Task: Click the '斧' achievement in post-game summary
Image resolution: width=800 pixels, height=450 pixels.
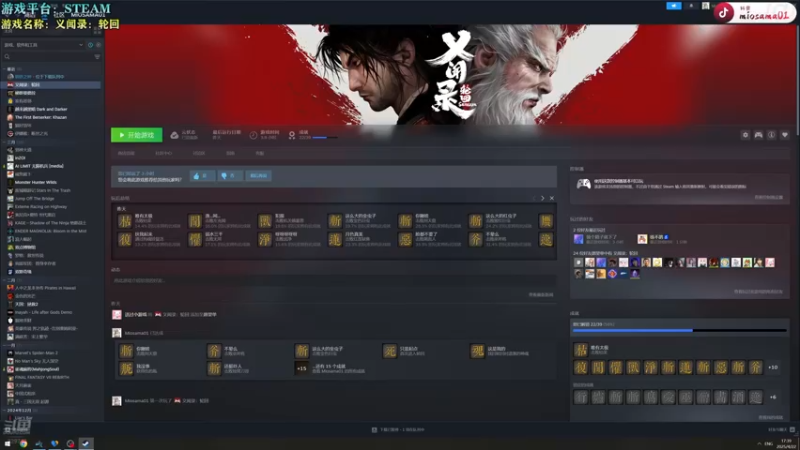Action: [x=476, y=239]
